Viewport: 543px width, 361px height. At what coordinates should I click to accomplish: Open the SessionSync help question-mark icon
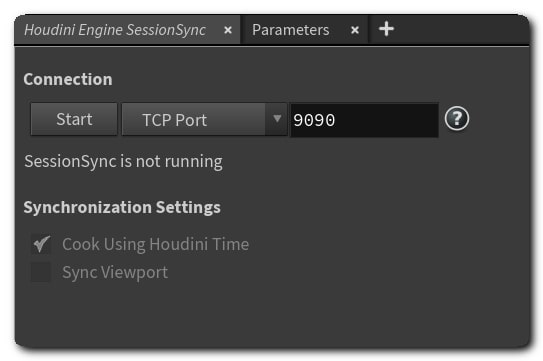[x=457, y=119]
